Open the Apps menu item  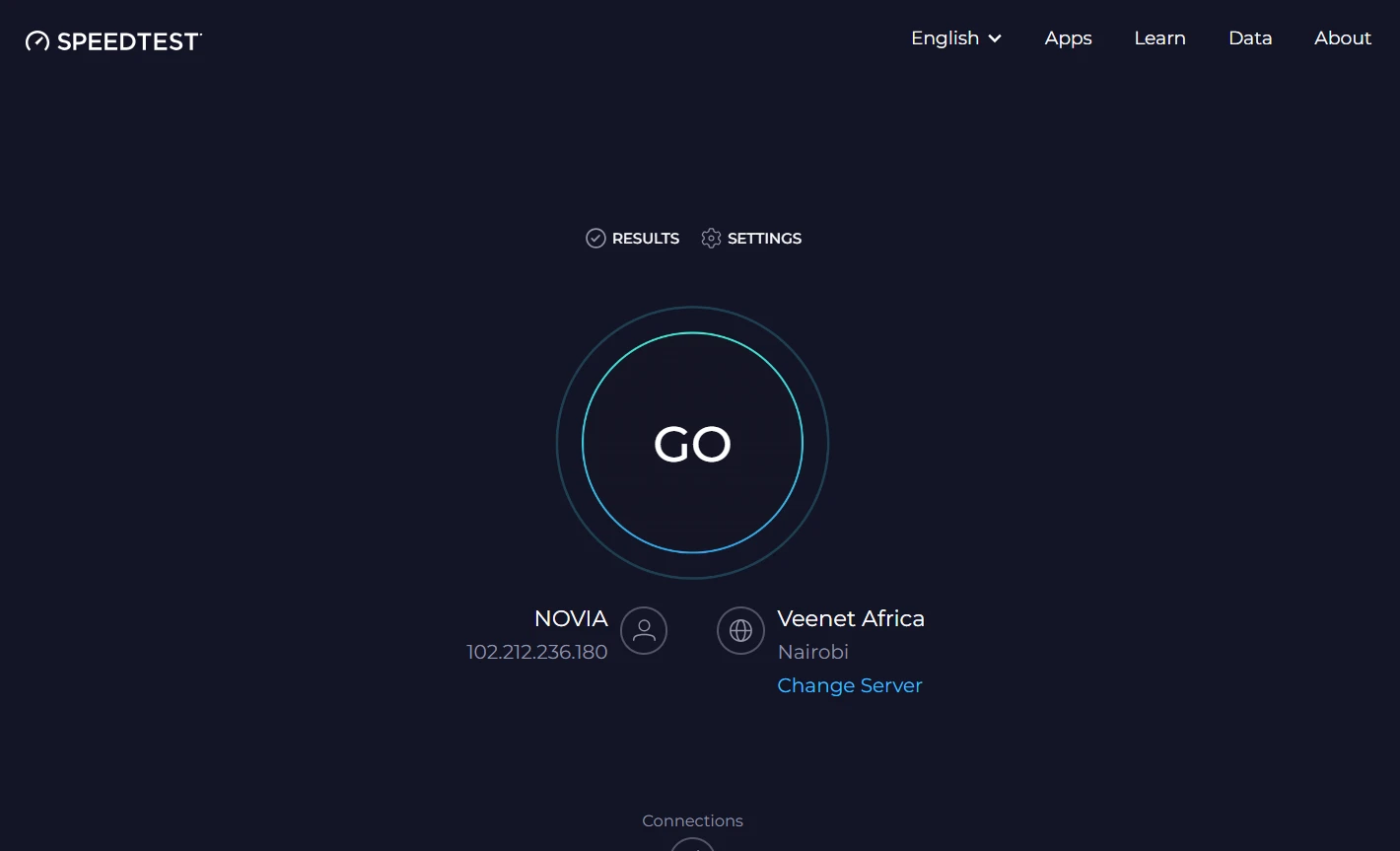point(1069,38)
